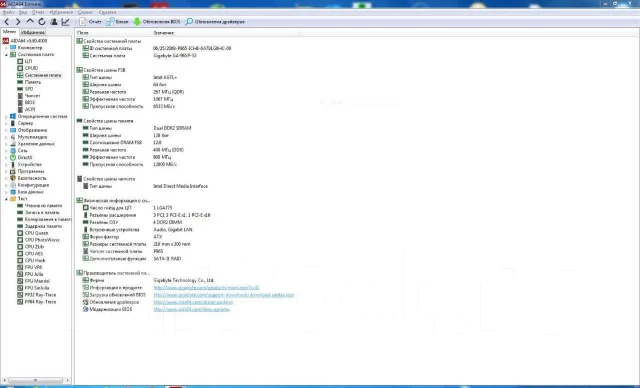Image resolution: width=640 pixels, height=388 pixels.
Task: Click the Поле column header
Action: (113, 33)
